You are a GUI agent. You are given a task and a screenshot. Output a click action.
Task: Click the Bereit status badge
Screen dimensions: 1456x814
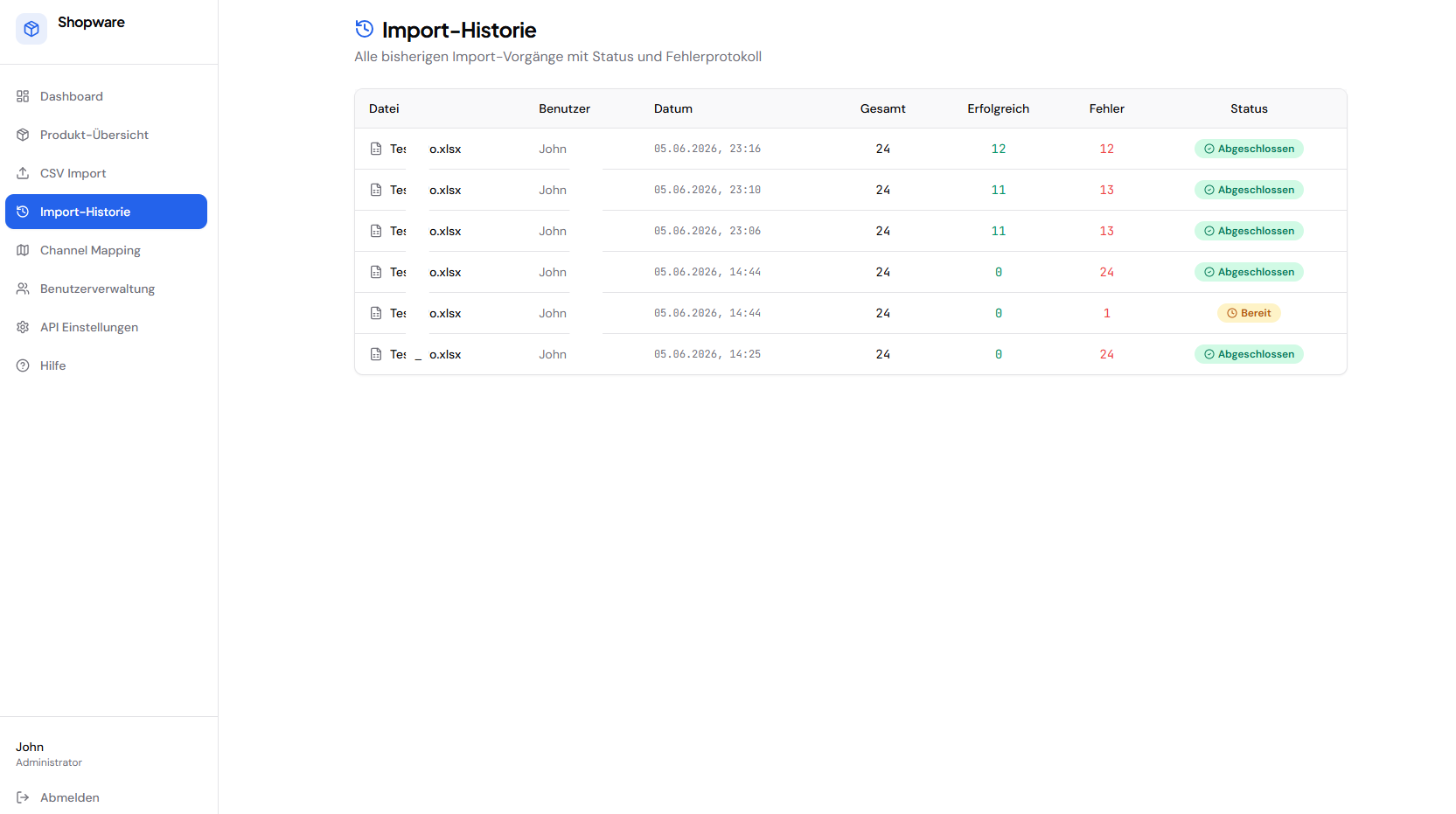point(1249,313)
